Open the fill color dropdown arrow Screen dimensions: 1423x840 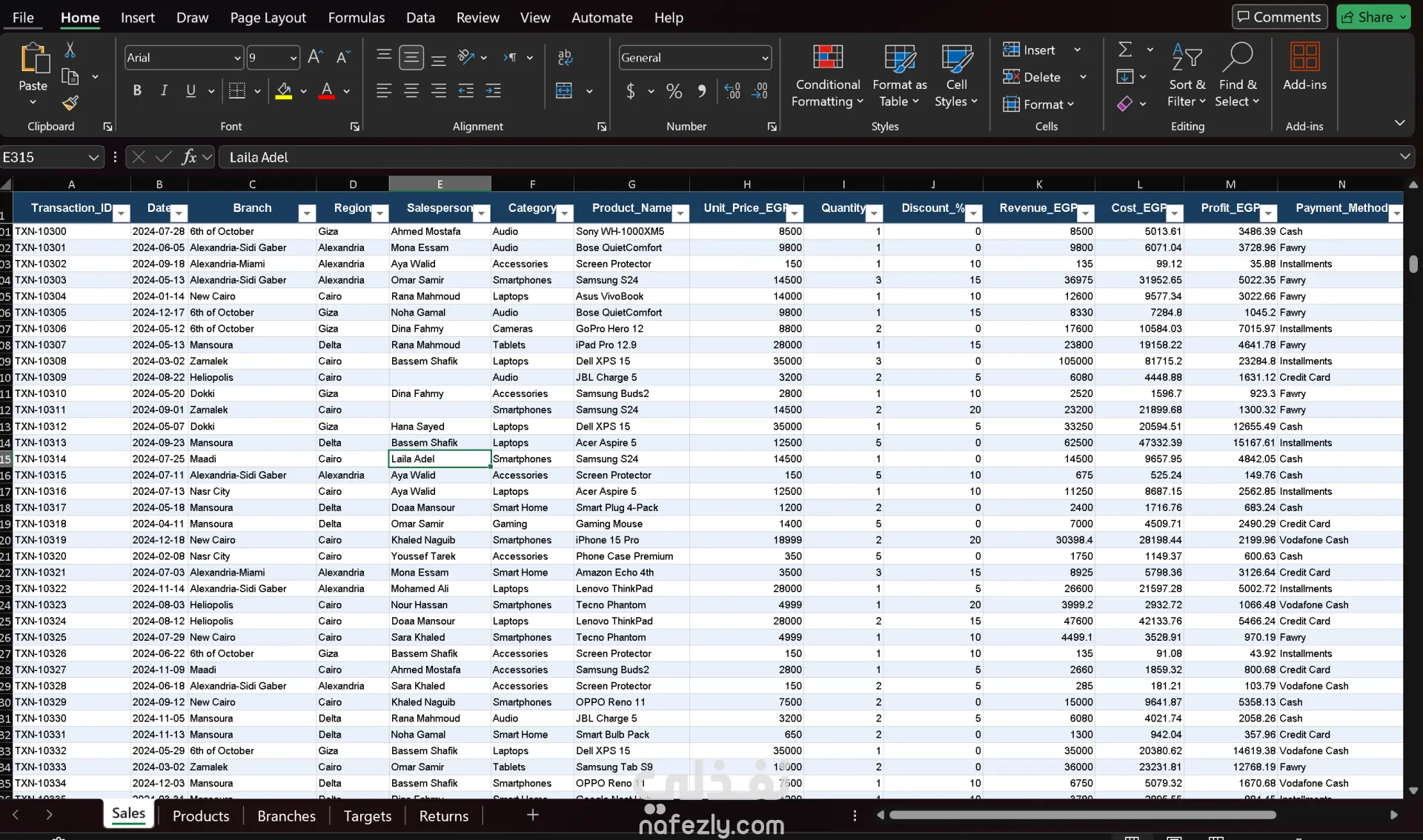pyautogui.click(x=303, y=91)
